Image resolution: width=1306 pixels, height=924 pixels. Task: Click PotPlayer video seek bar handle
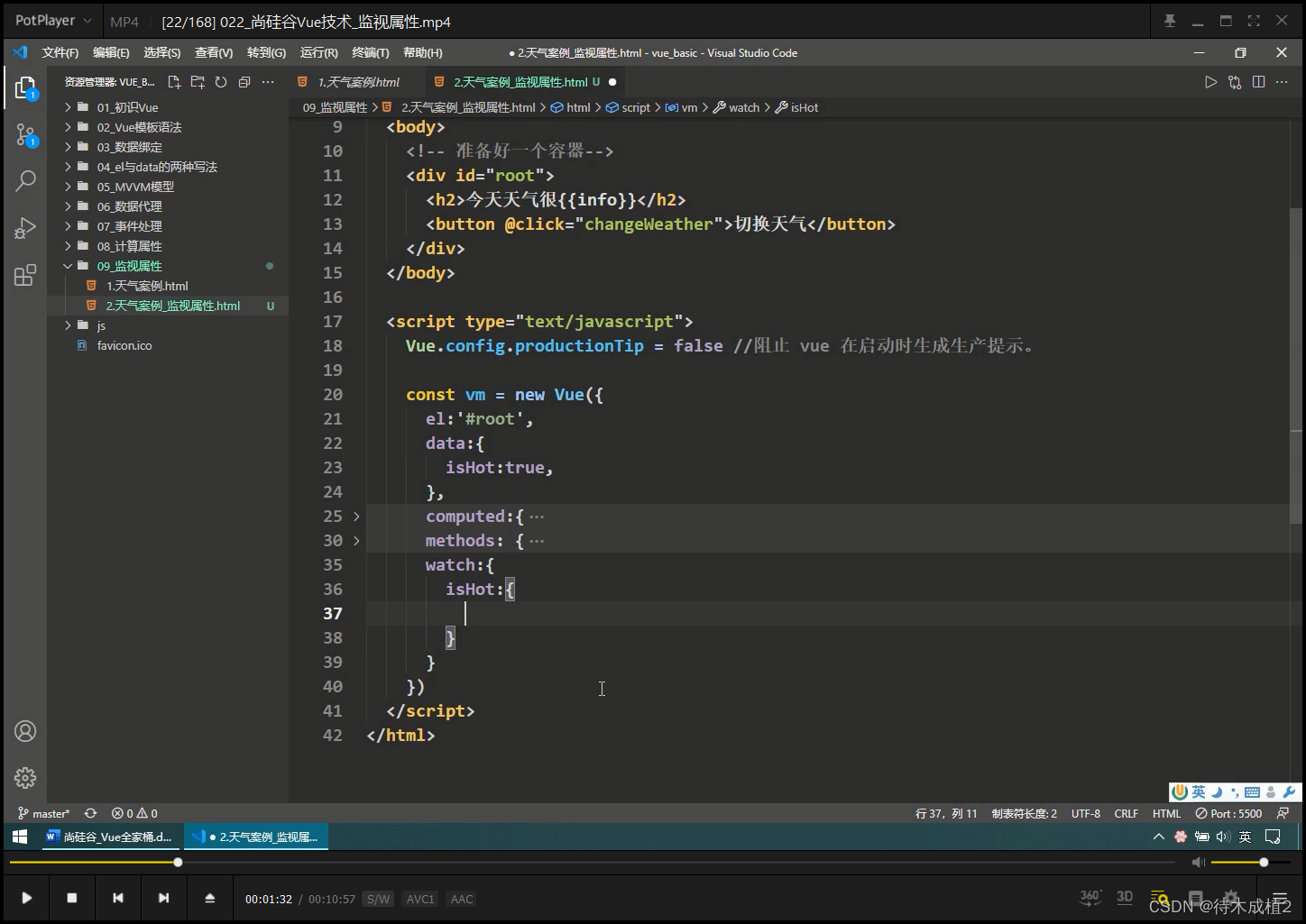click(178, 863)
